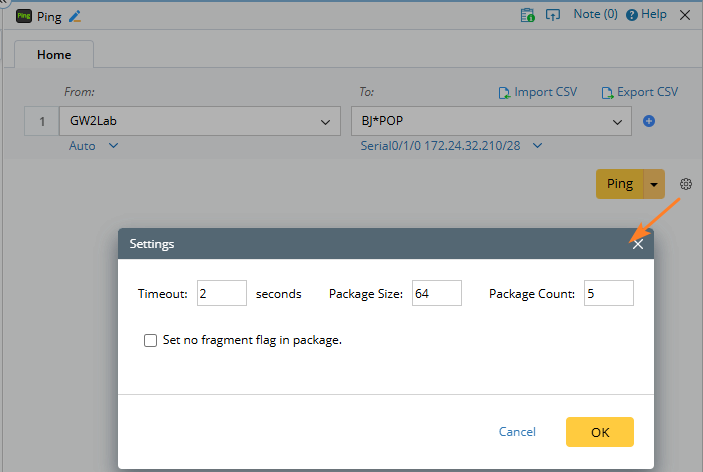Click the Import CSV icon

point(505,93)
